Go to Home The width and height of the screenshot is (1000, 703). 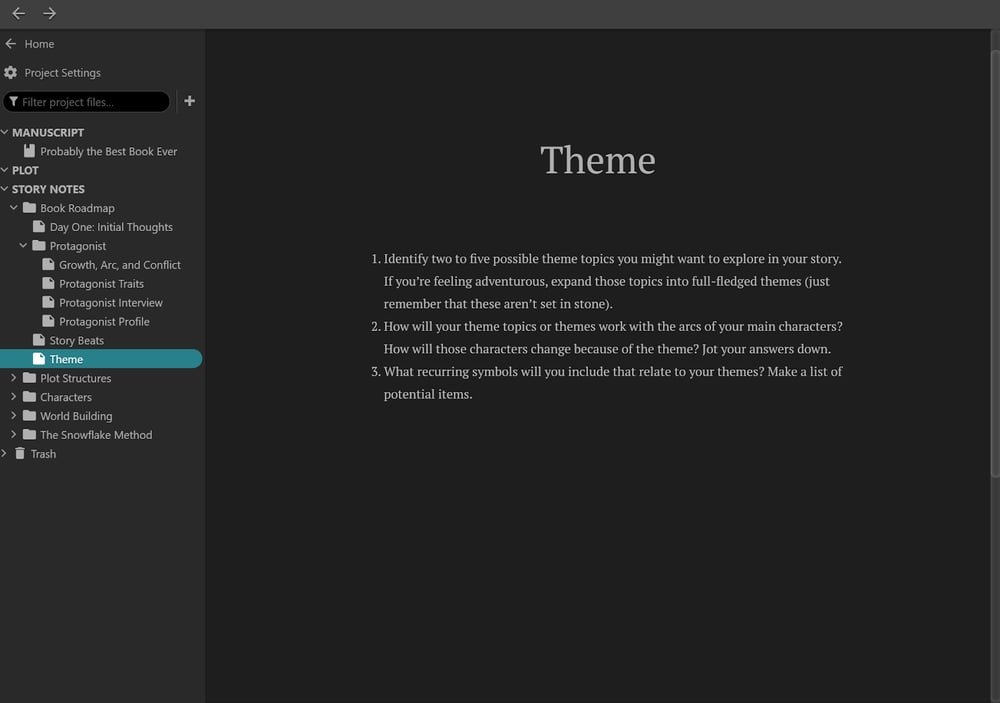tap(39, 44)
